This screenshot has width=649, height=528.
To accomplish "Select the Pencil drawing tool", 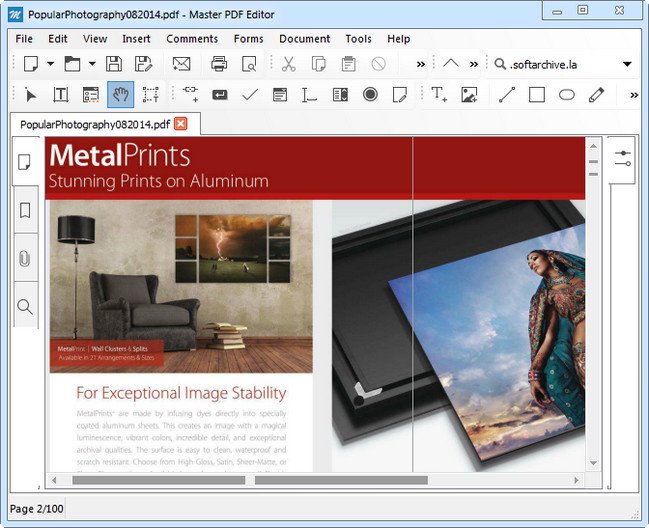I will pos(596,95).
